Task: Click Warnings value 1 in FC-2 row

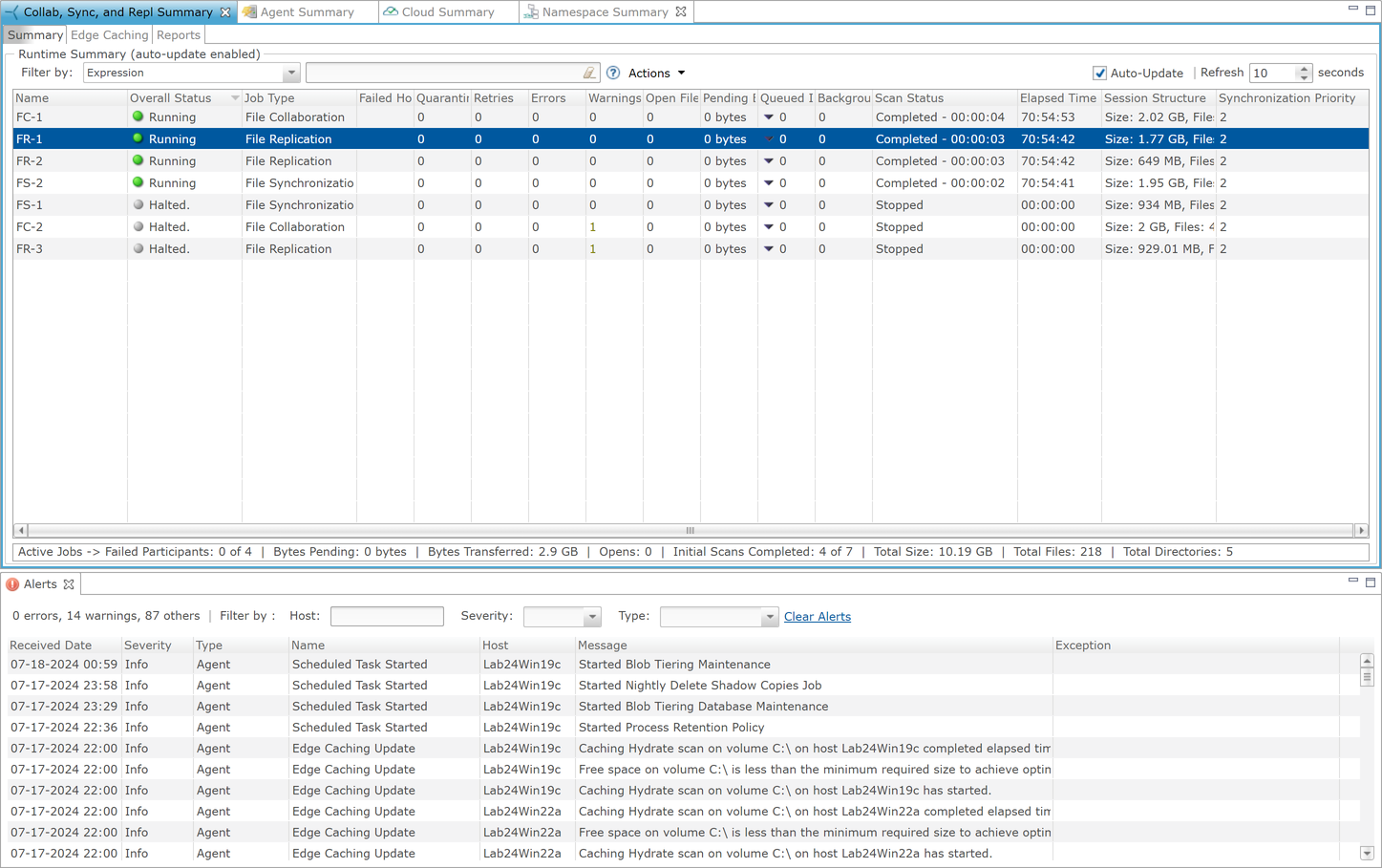Action: tap(593, 227)
